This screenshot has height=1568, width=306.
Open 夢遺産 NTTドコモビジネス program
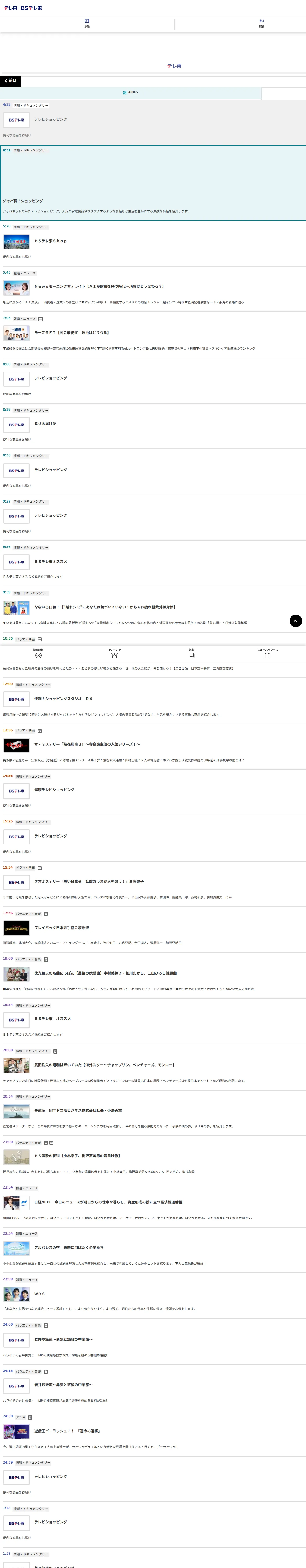pyautogui.click(x=78, y=1110)
